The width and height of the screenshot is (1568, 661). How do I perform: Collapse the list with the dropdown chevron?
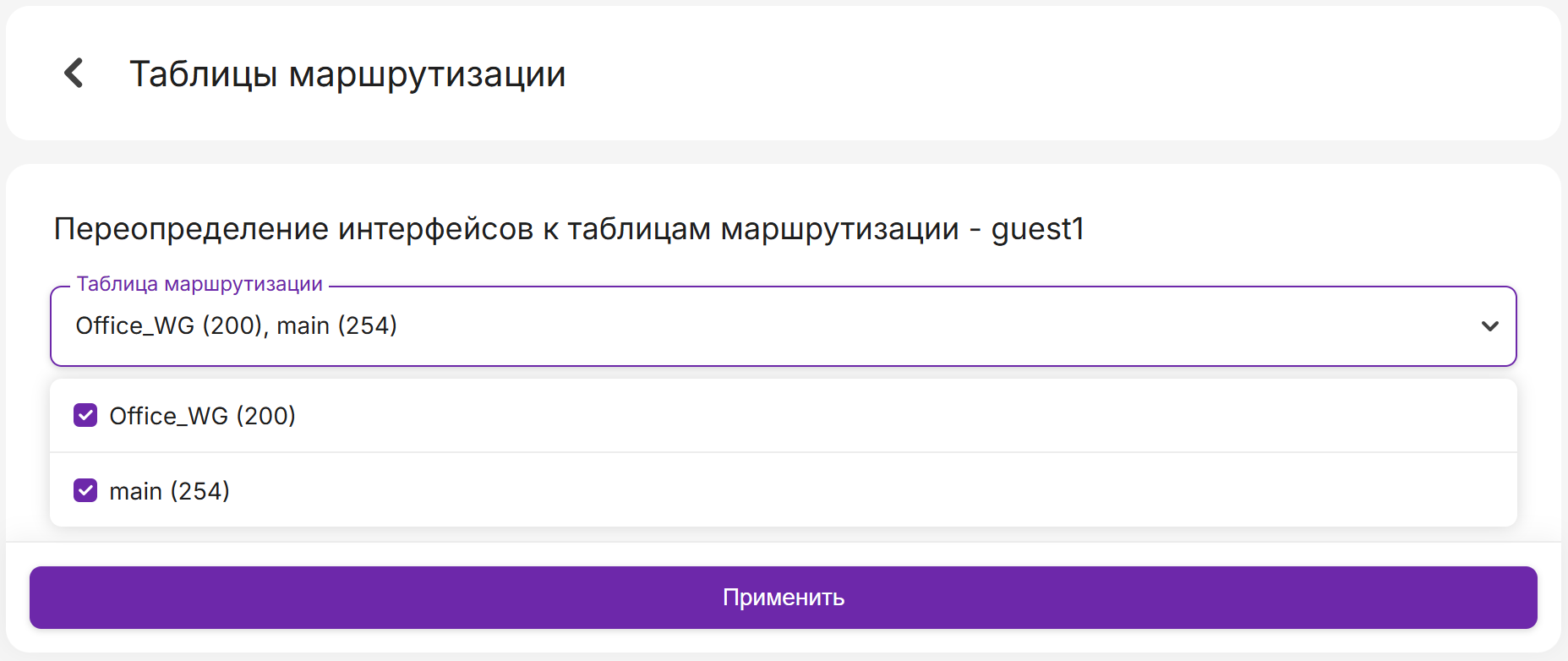(1489, 326)
